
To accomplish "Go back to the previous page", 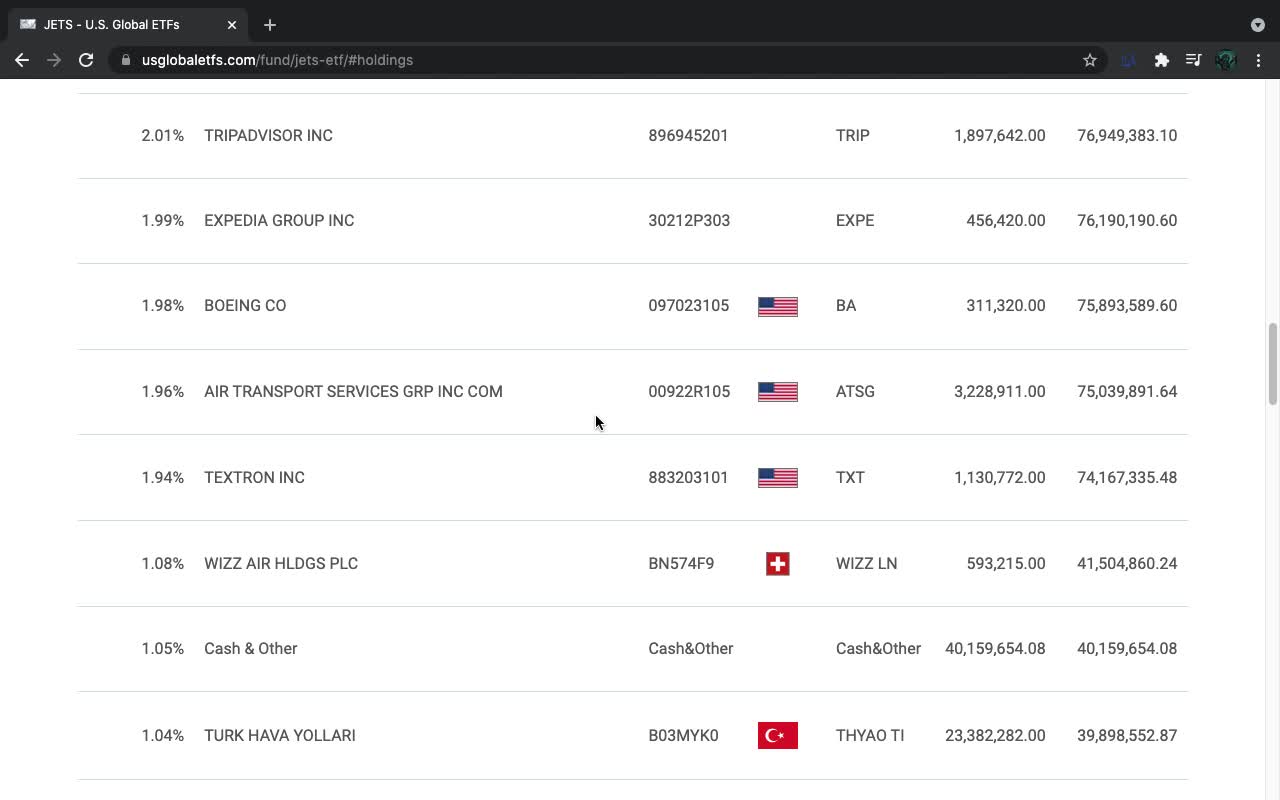I will click(x=22, y=60).
